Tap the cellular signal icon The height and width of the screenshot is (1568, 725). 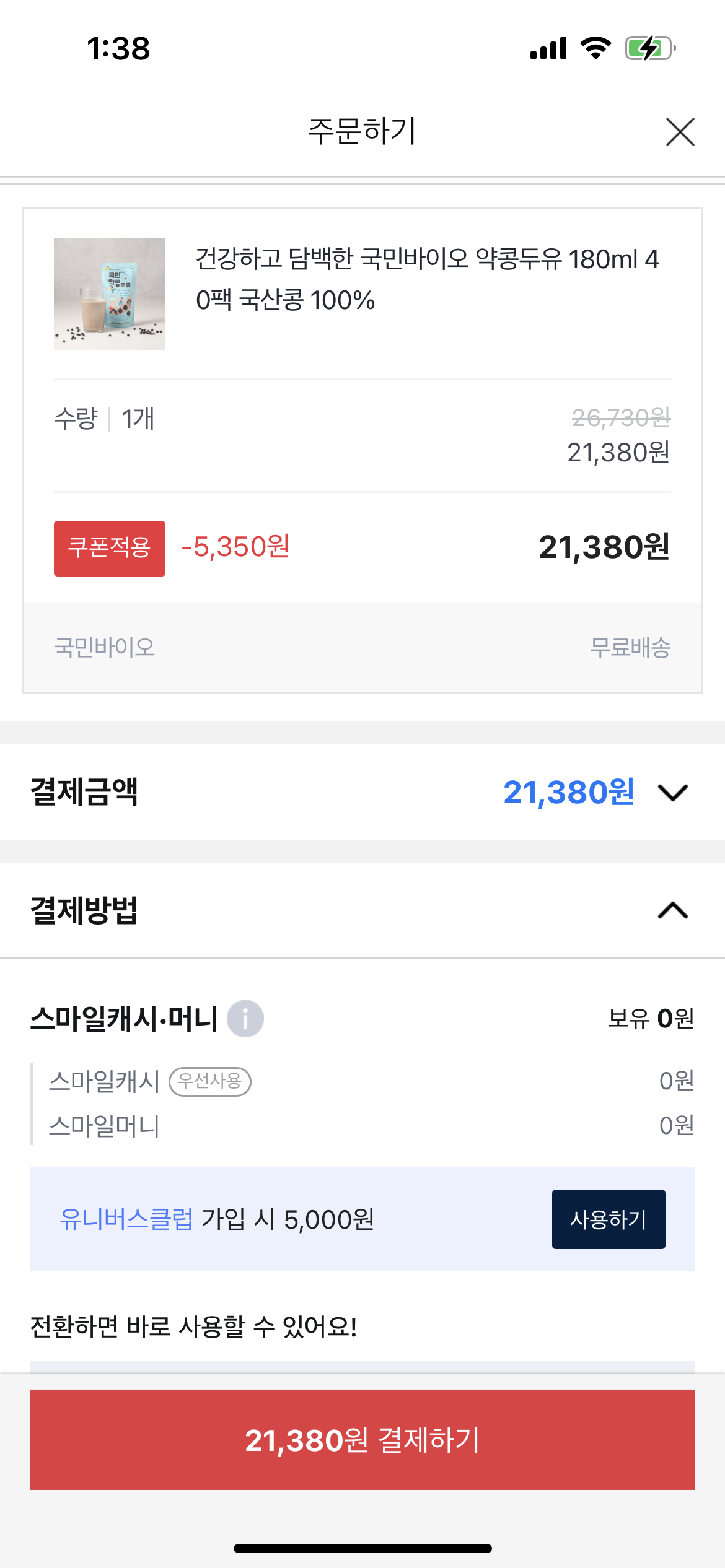tap(548, 48)
